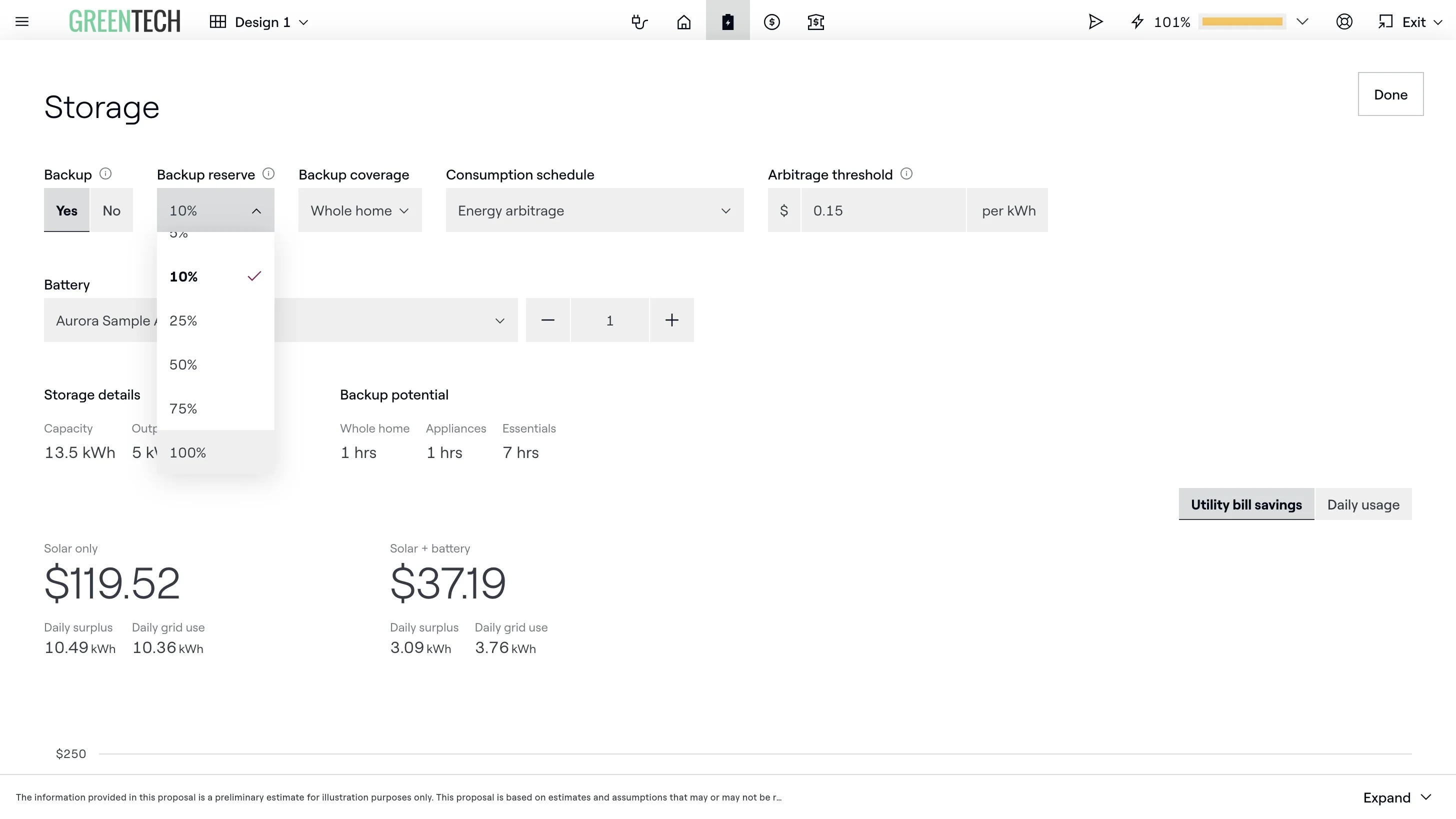
Task: Click the Essentials 7 hrs value
Action: 520,452
